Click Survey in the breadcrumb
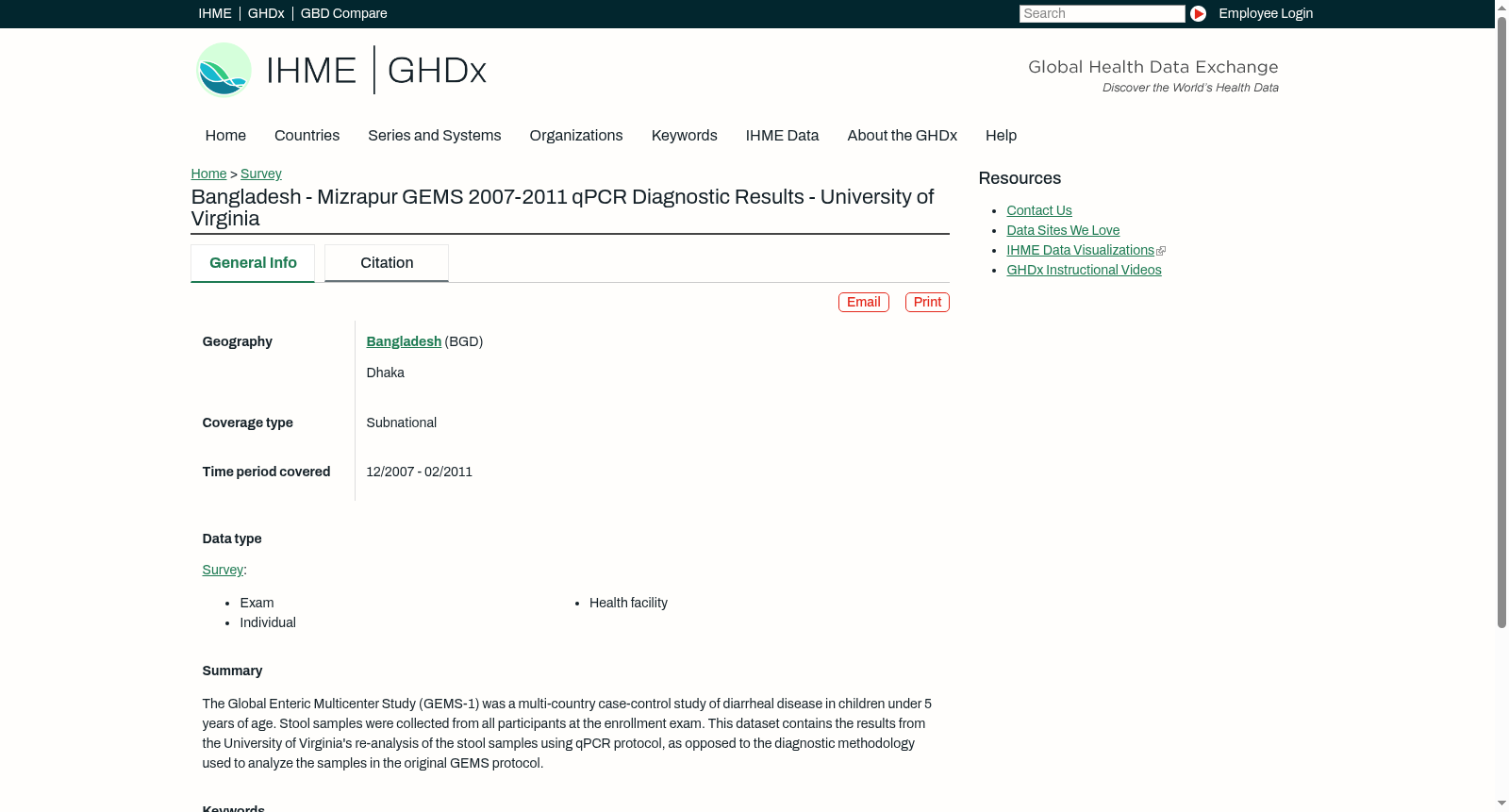This screenshot has height=812, width=1509. click(261, 174)
